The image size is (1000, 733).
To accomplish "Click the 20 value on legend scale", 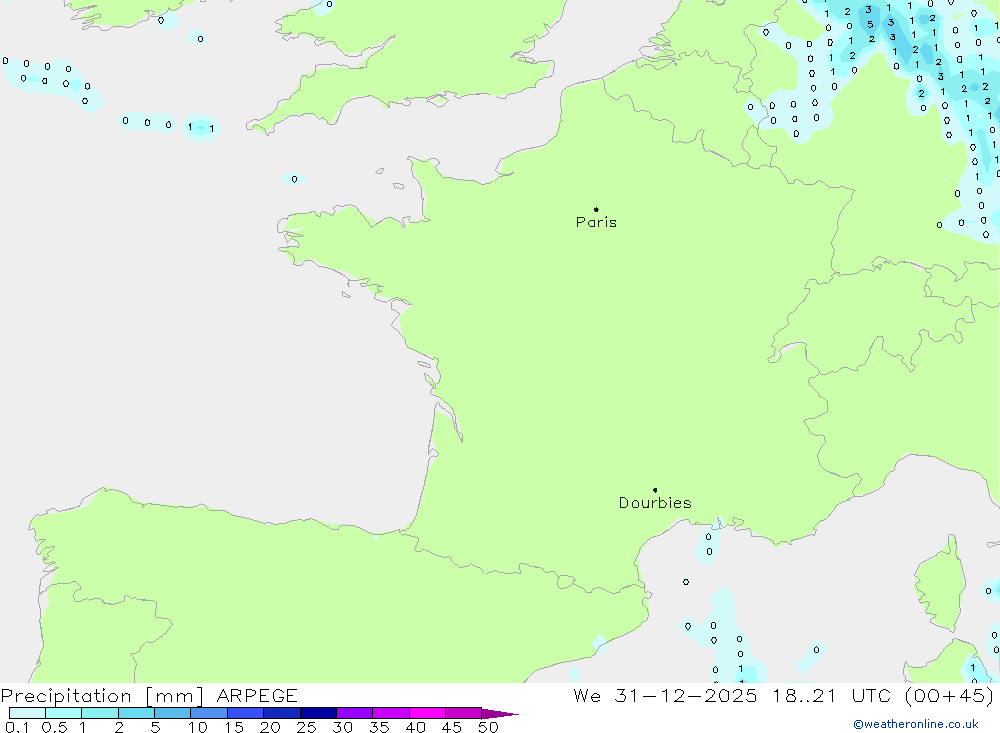I will [x=269, y=727].
